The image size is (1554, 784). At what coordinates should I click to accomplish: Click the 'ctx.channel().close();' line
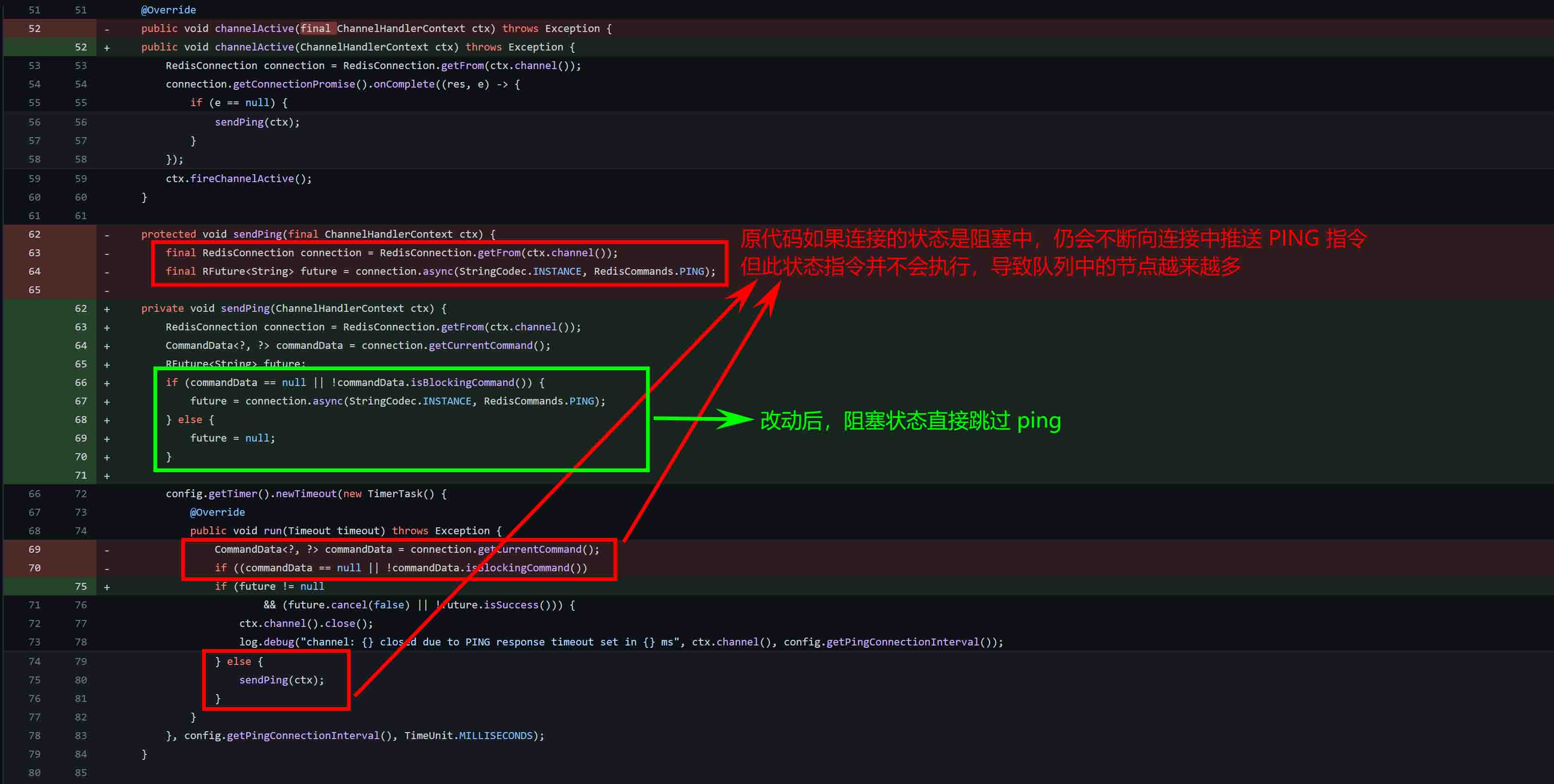[306, 624]
